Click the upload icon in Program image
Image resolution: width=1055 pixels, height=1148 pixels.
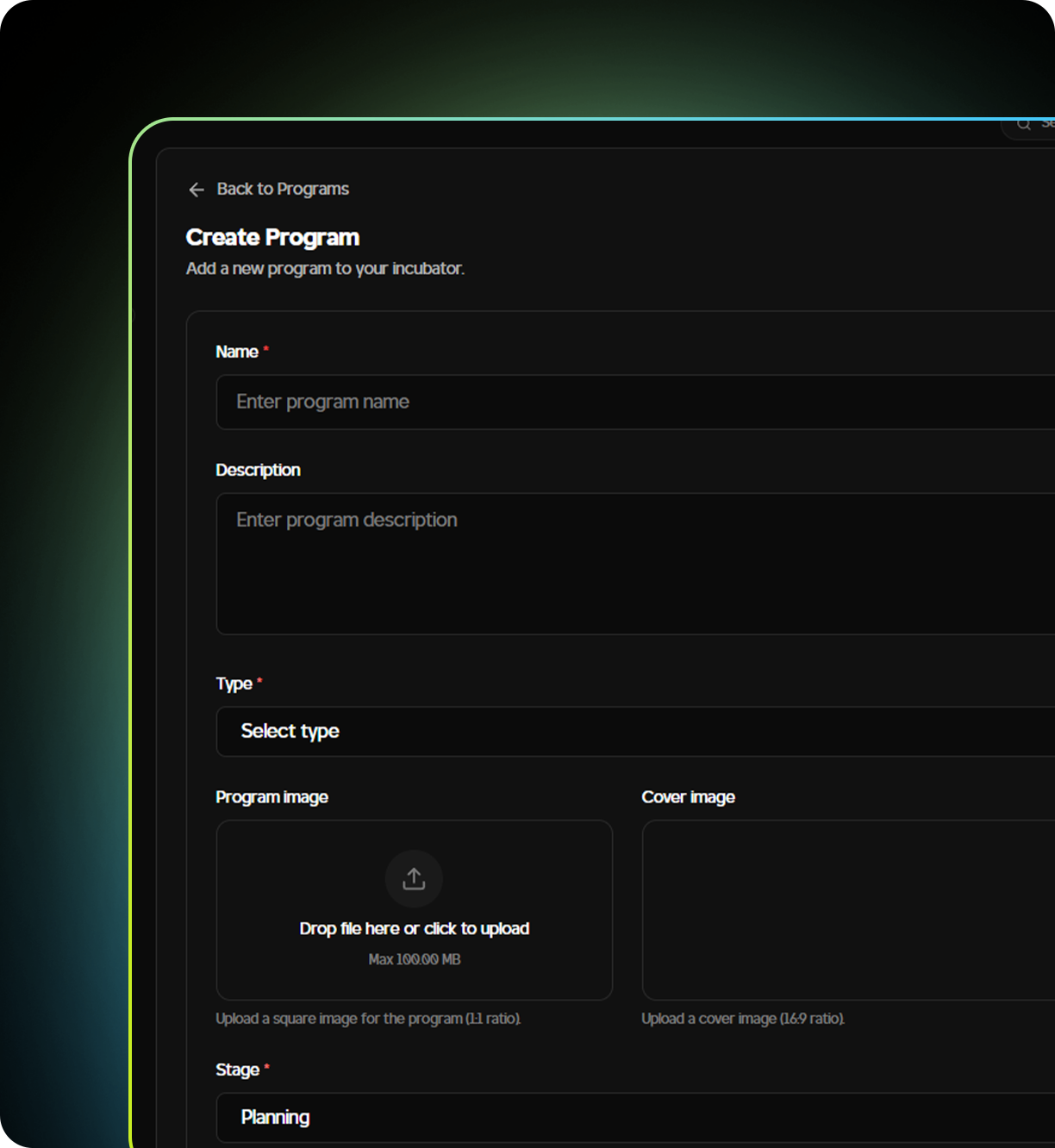point(414,879)
